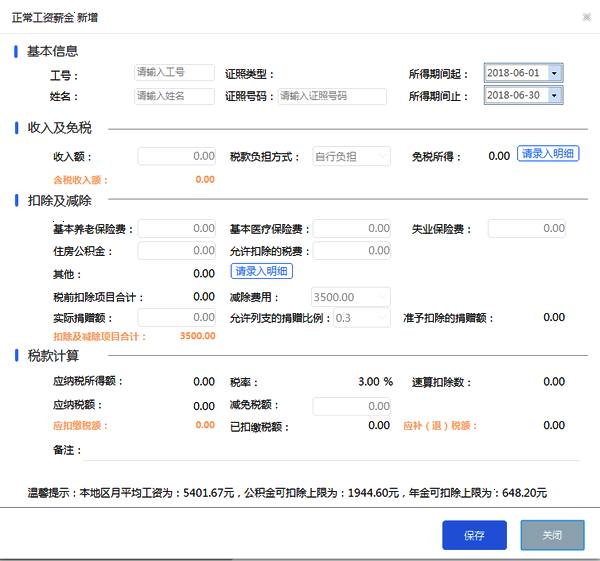
Task: Focus the 工号 input field
Action: pos(174,73)
